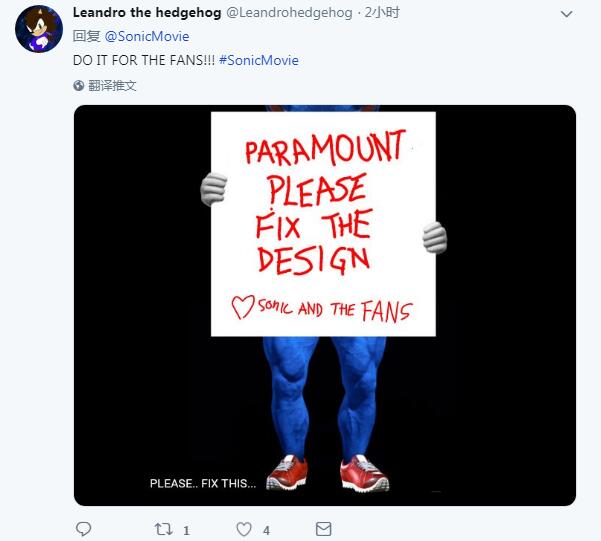Click the reply speech bubble icon

coord(84,529)
